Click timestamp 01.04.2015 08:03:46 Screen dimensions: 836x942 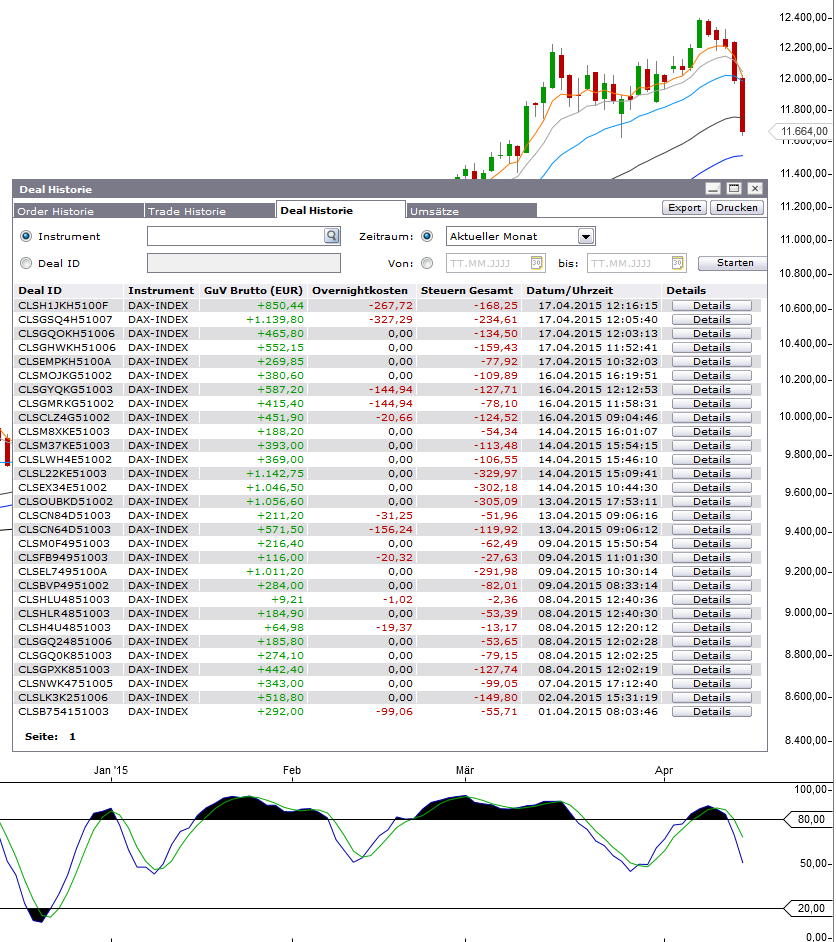[x=598, y=711]
